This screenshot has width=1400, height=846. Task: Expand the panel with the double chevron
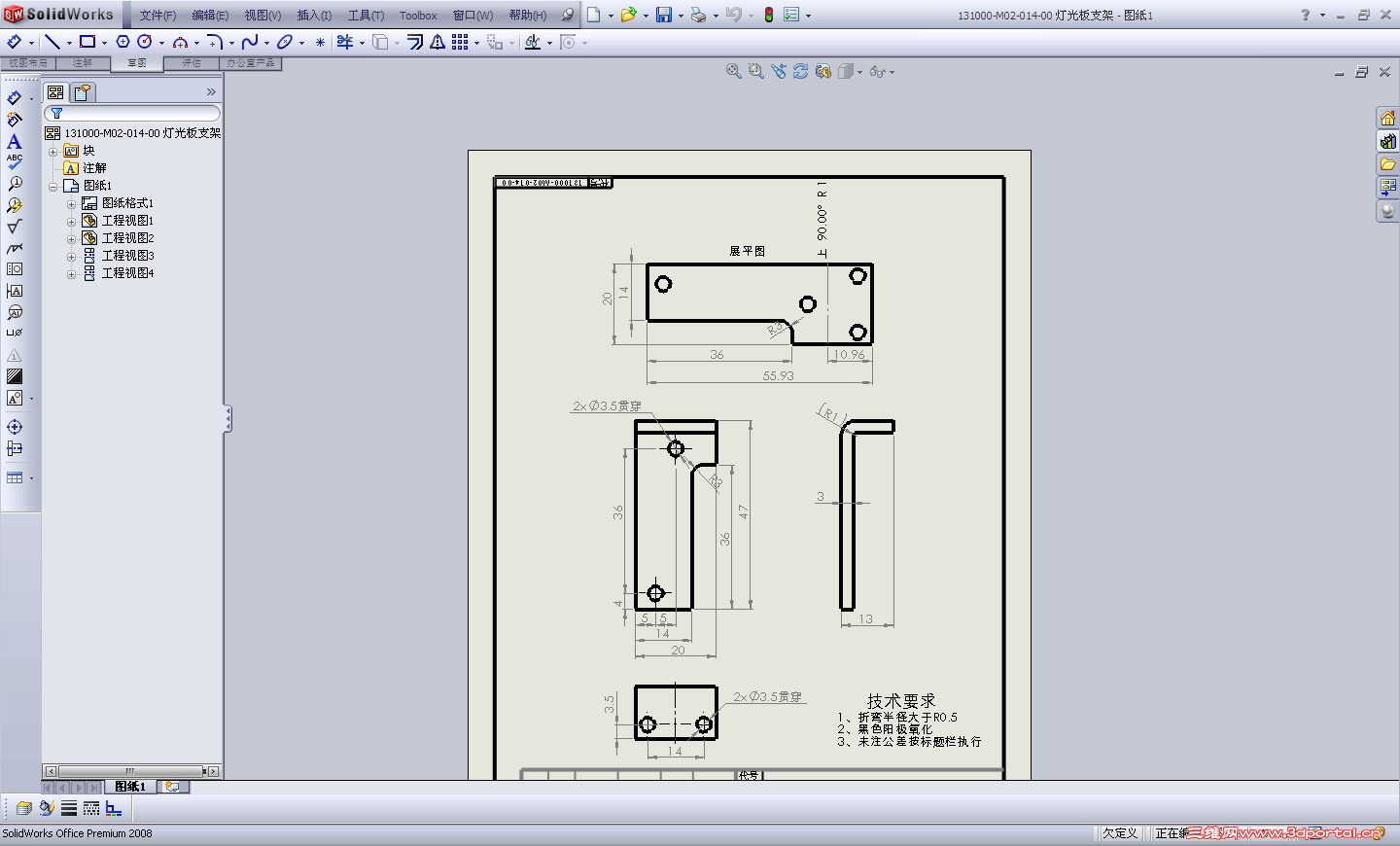(211, 91)
